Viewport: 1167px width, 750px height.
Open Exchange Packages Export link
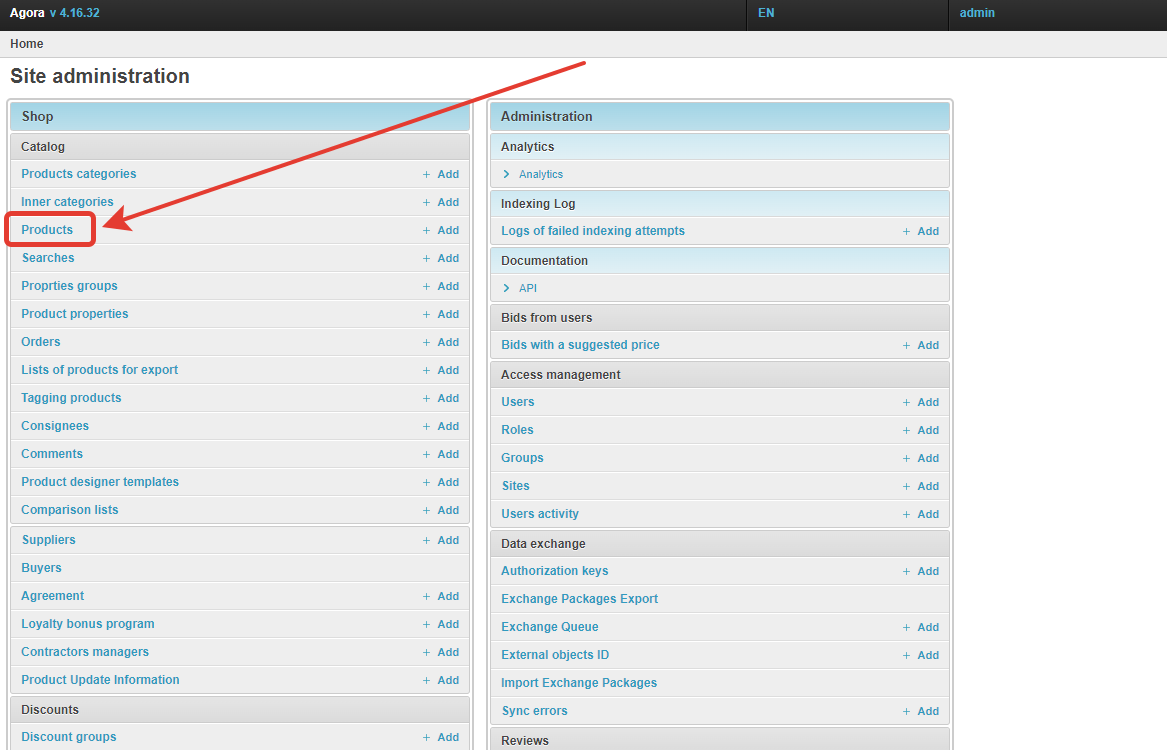point(579,599)
